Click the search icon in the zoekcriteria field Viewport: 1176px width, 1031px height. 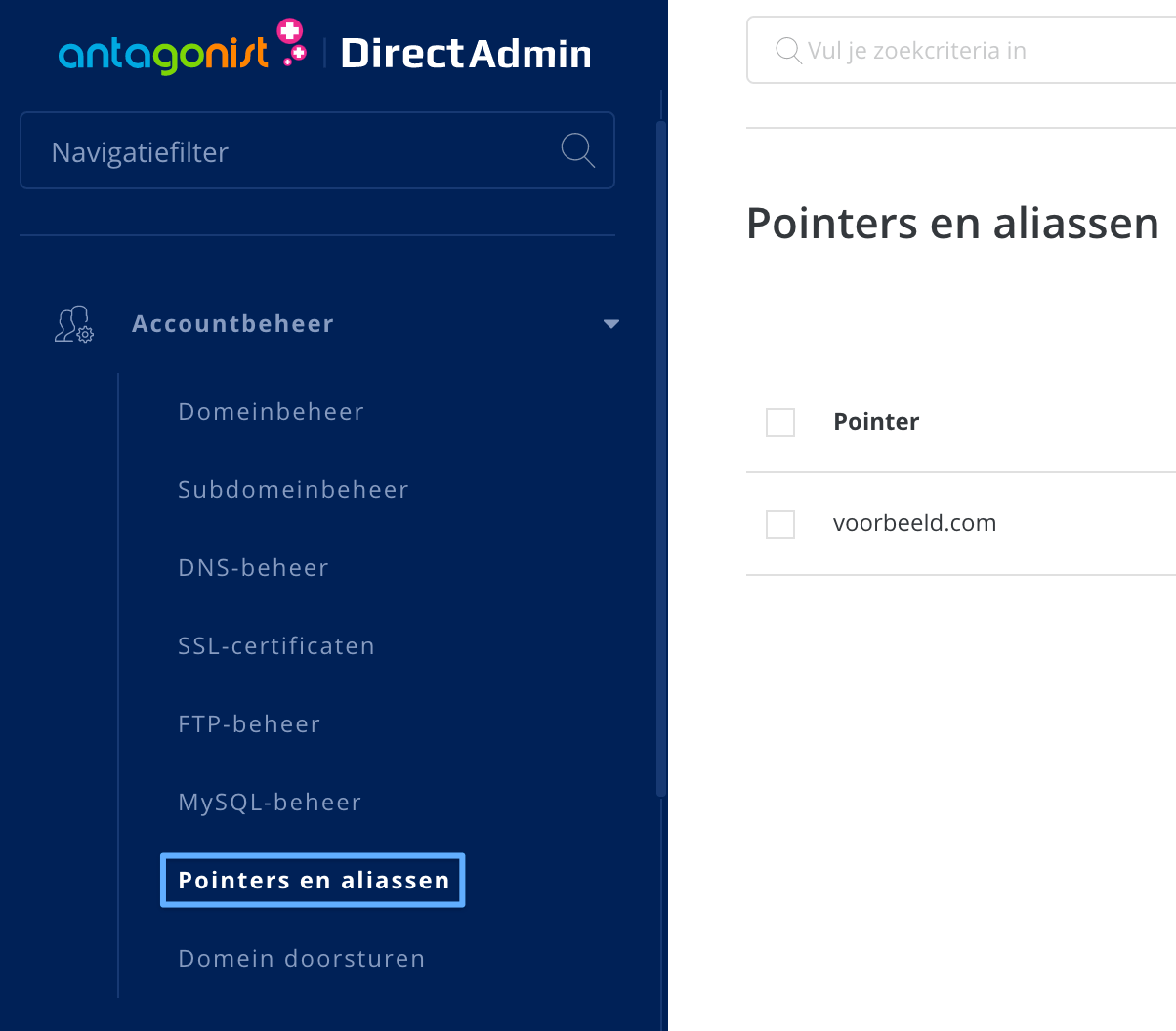click(787, 50)
